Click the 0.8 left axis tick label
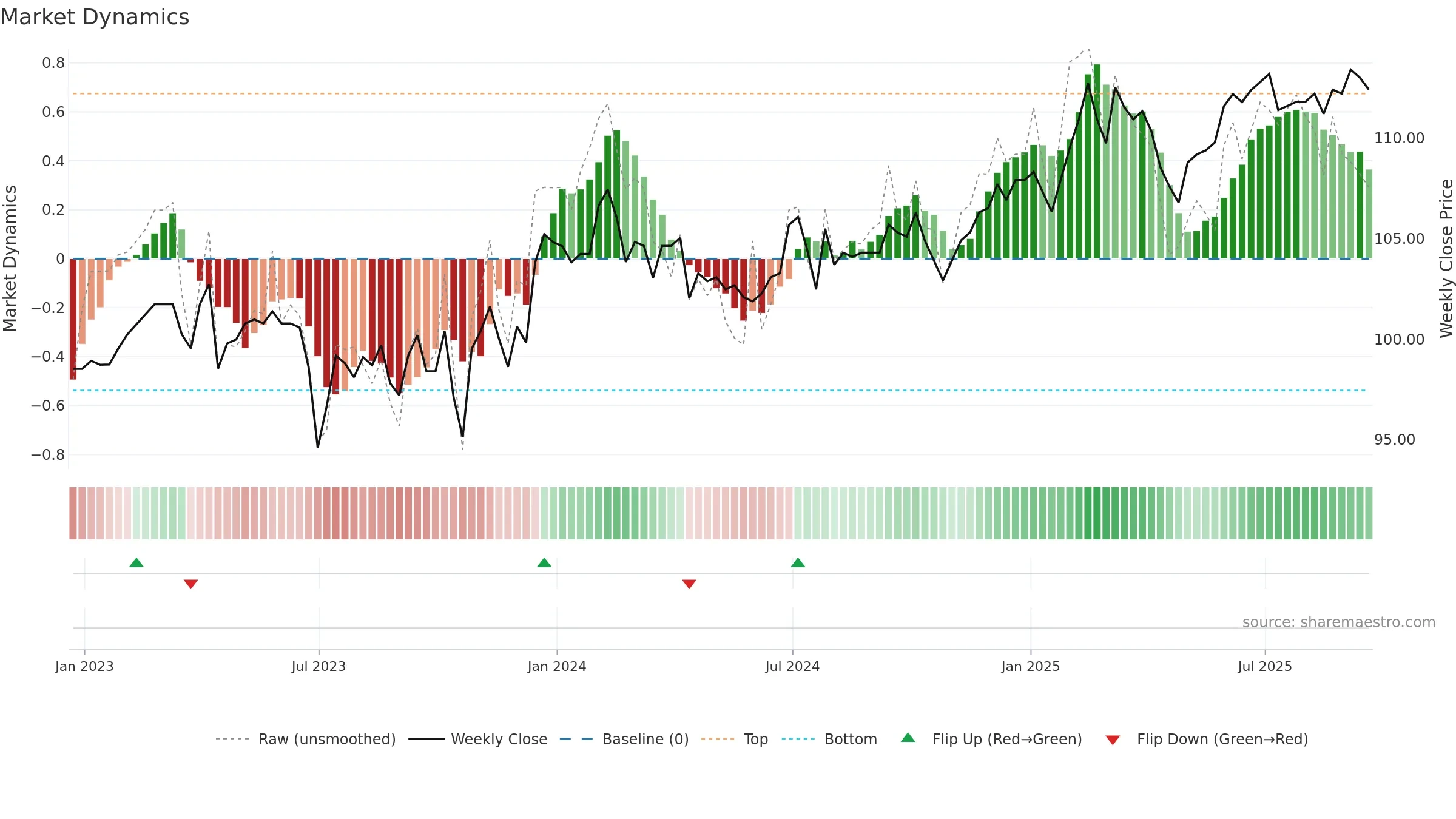 click(x=53, y=63)
